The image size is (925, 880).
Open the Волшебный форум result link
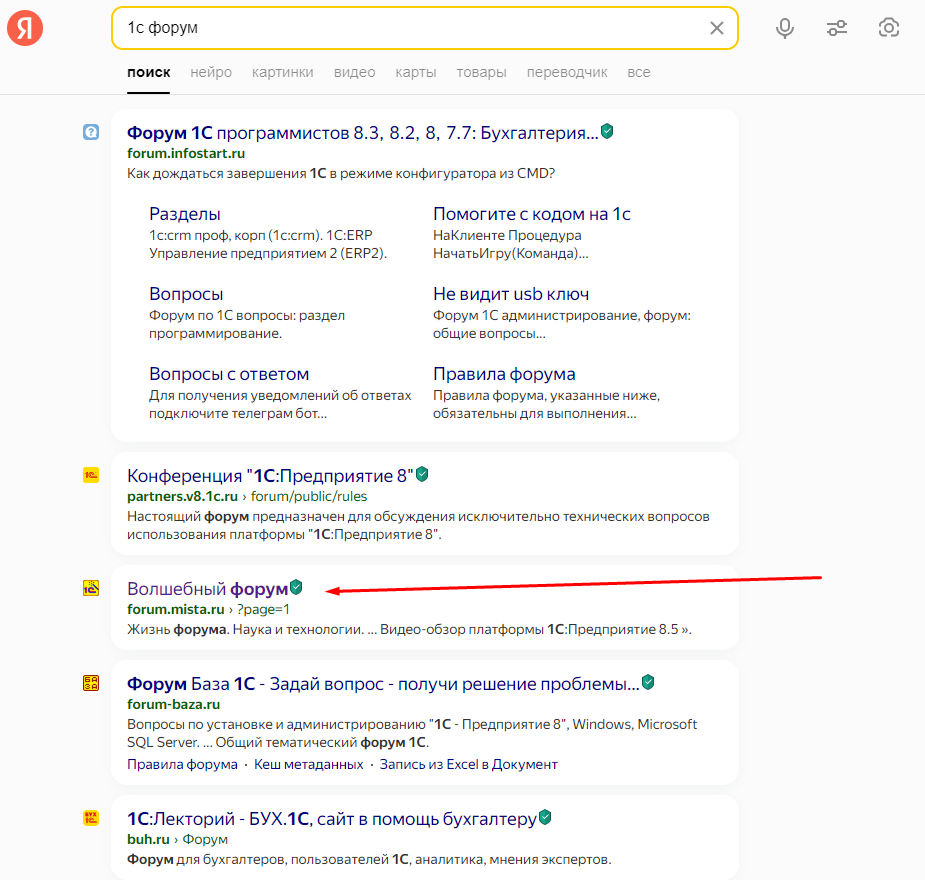point(207,589)
